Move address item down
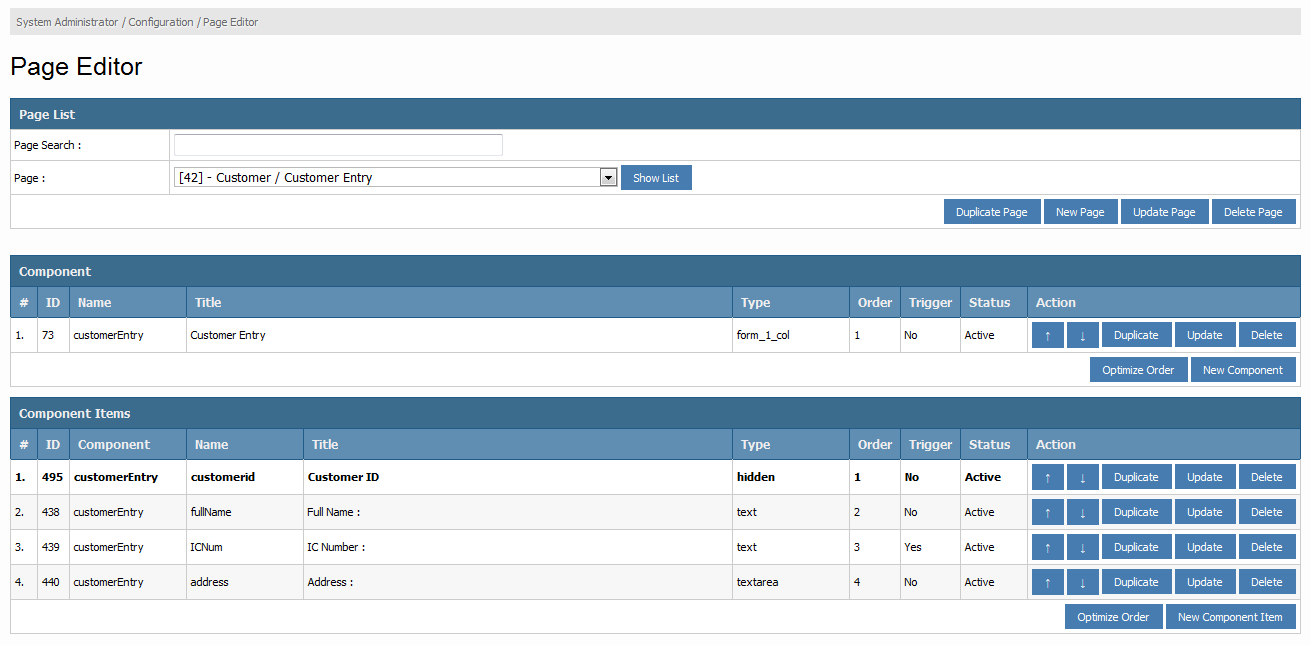Image resolution: width=1311 pixels, height=645 pixels. point(1082,583)
